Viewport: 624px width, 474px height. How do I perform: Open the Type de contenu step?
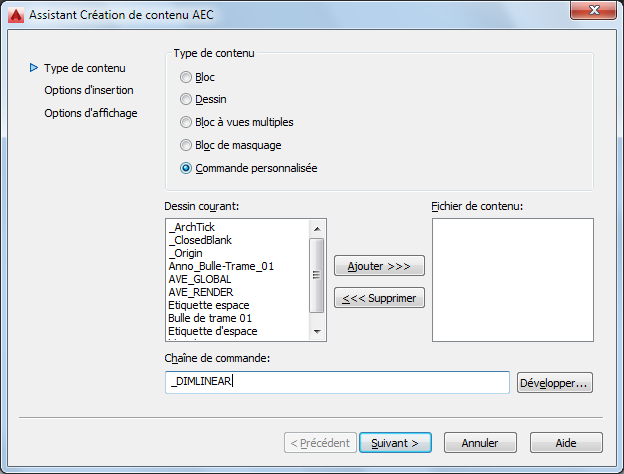point(85,68)
